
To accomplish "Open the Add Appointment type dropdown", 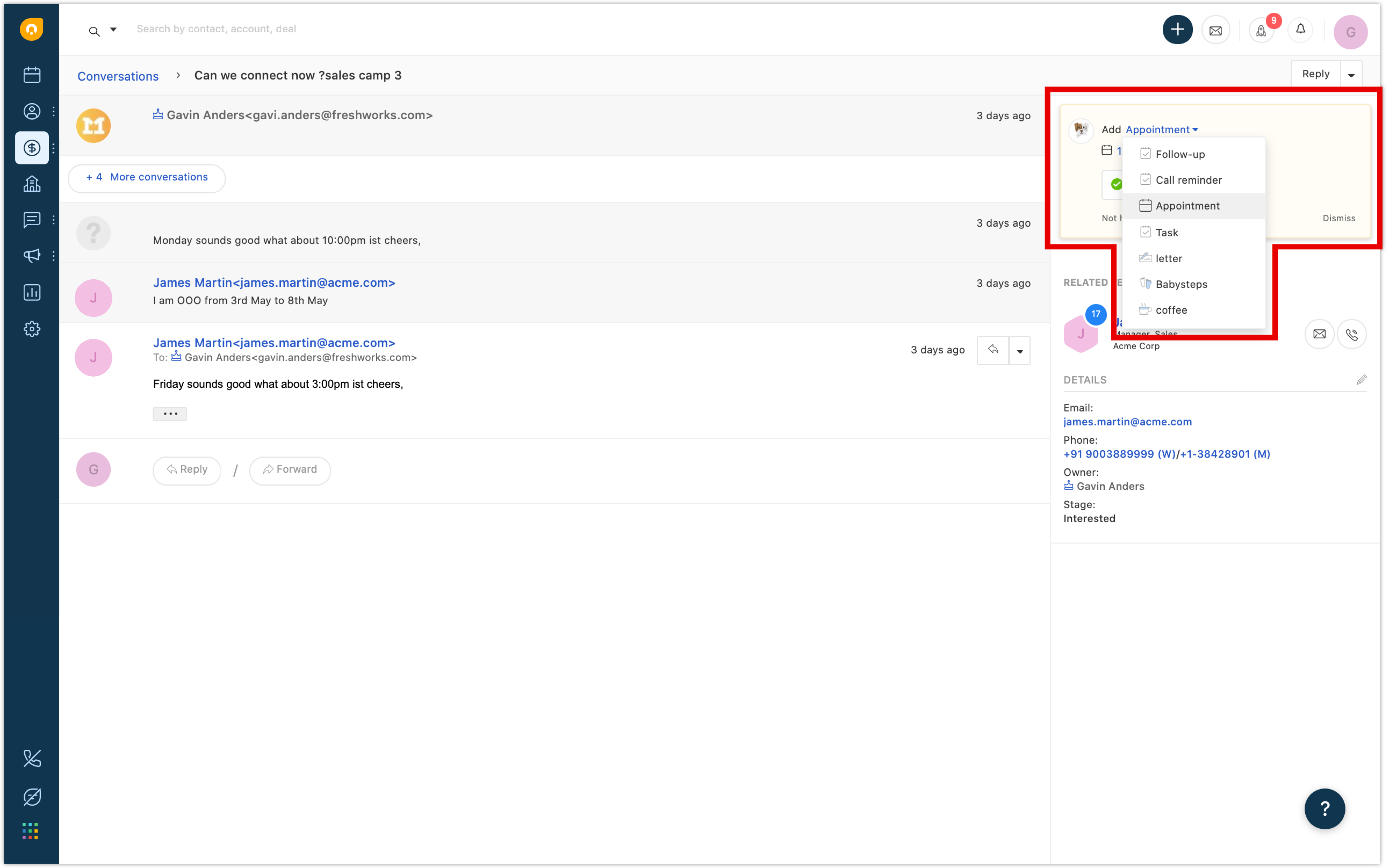I will [x=1161, y=130].
